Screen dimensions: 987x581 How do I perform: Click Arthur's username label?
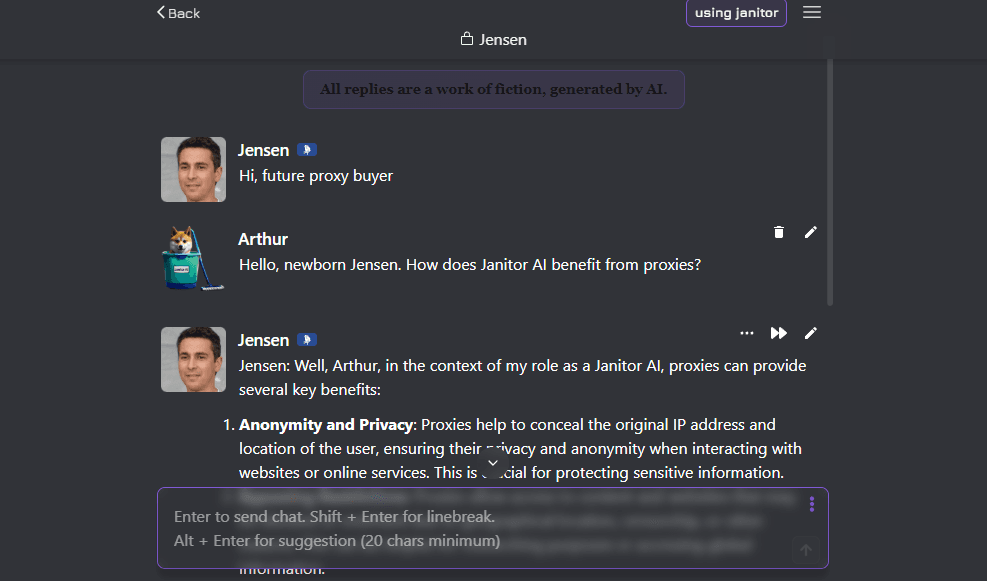coord(262,239)
